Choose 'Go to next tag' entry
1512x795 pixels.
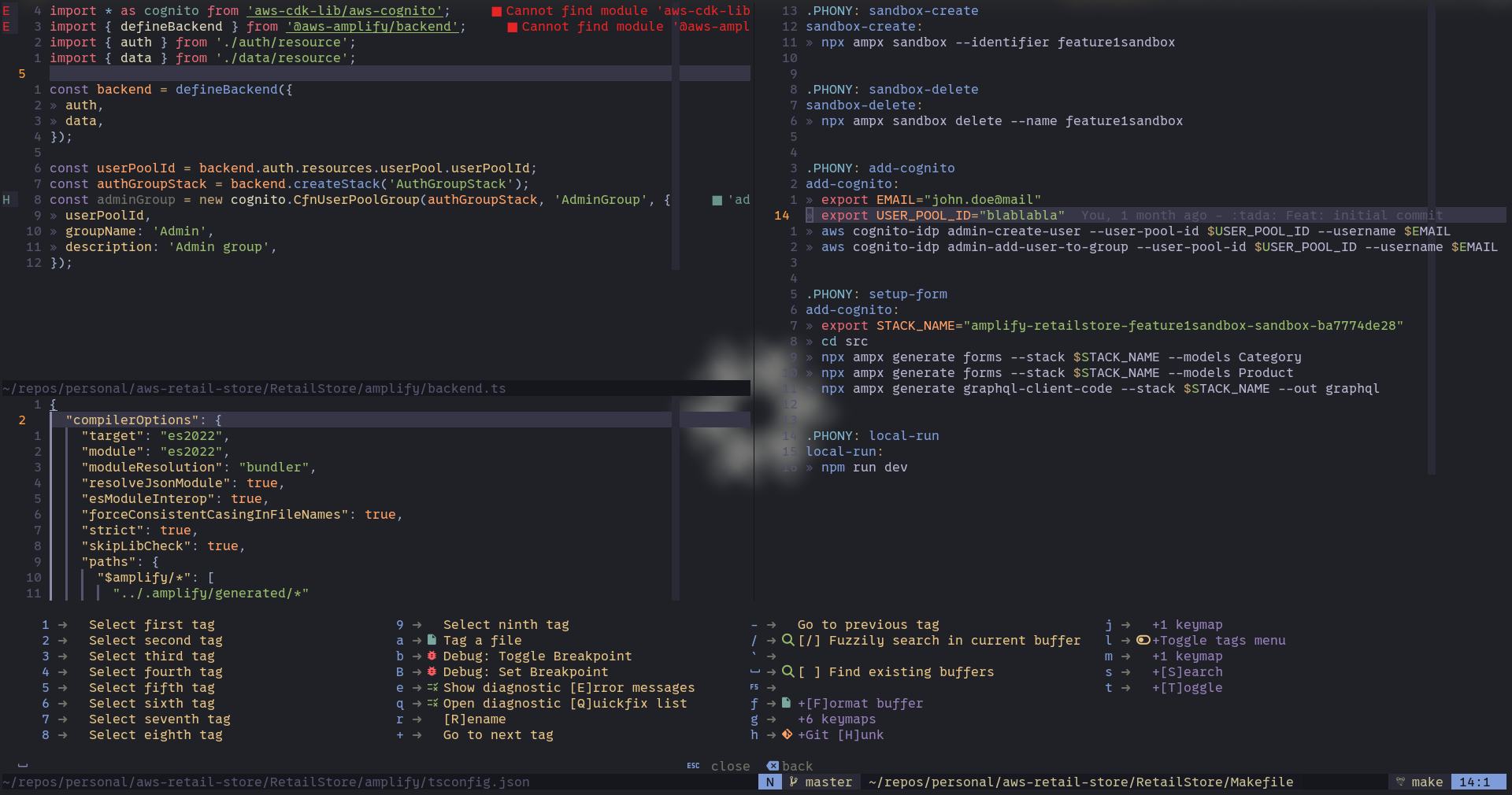(498, 734)
